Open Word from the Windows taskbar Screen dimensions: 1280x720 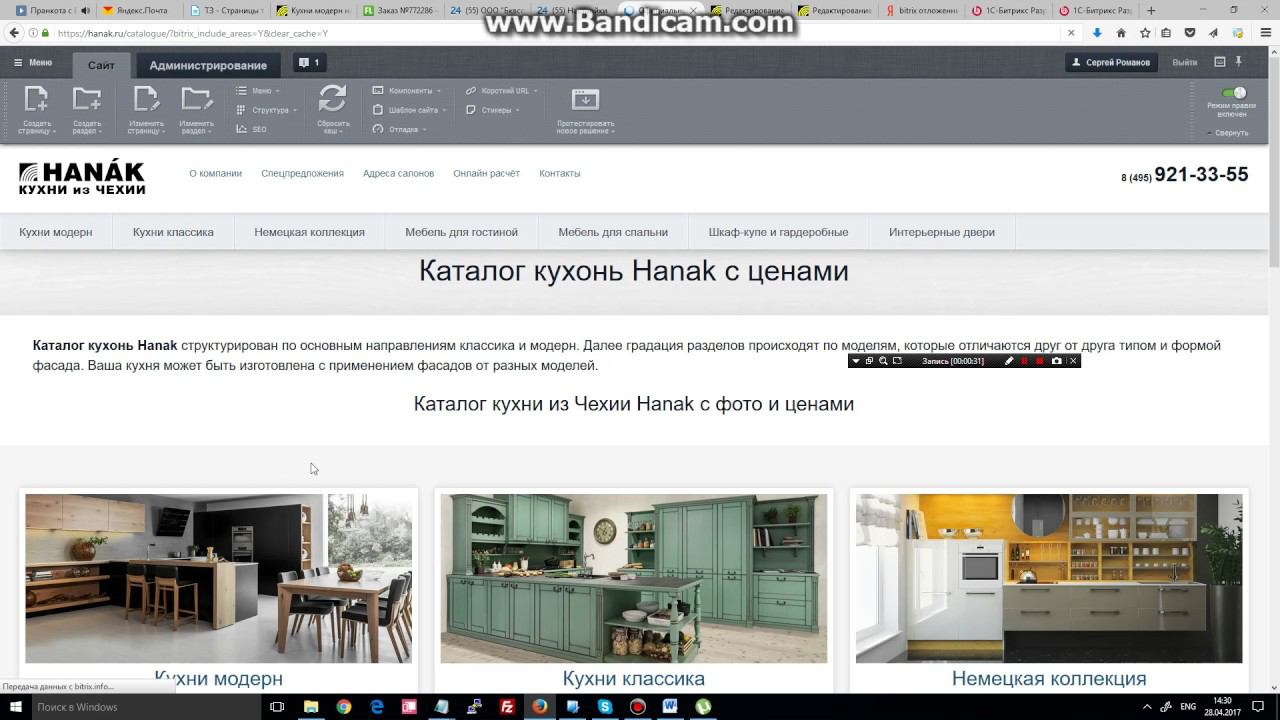click(670, 707)
